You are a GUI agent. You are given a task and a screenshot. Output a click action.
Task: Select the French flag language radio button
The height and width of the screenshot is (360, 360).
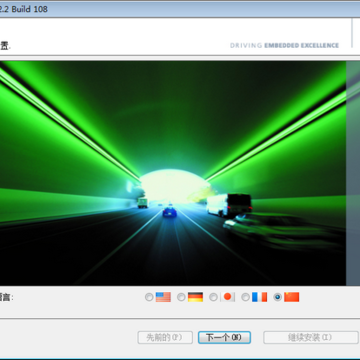point(245,297)
